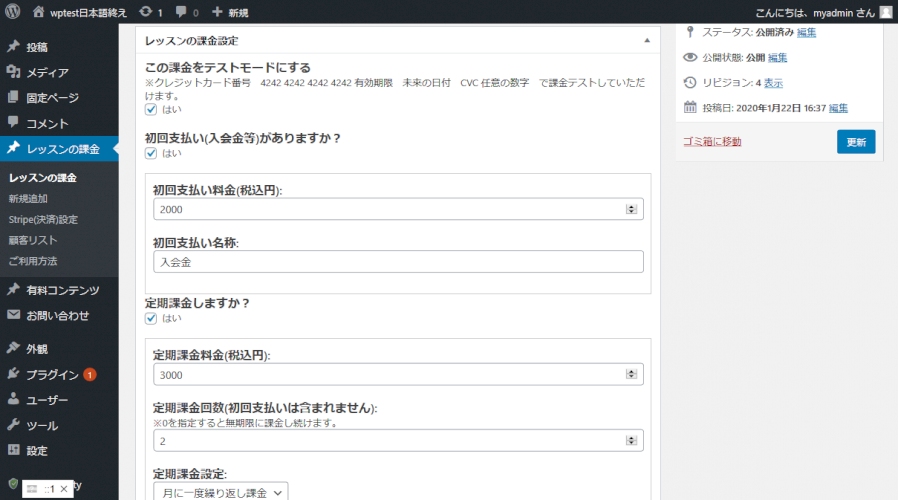898x500 pixels.
Task: Uncheck the 定期課金しますか はい checkbox
Action: click(151, 318)
